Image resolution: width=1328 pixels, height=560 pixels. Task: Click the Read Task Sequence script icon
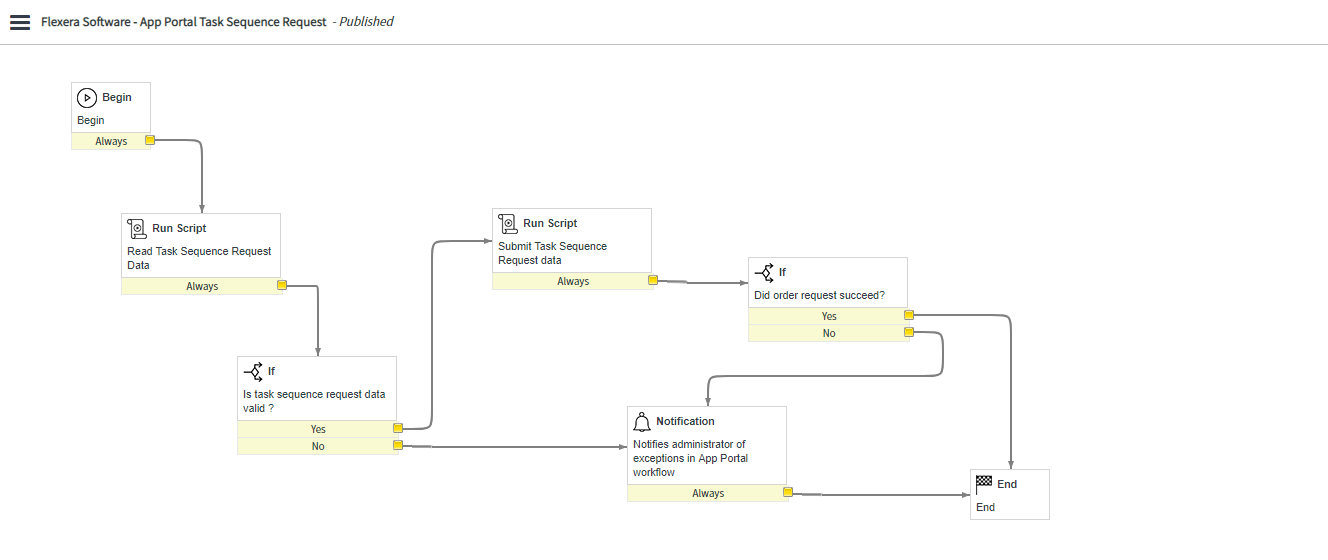pos(137,229)
